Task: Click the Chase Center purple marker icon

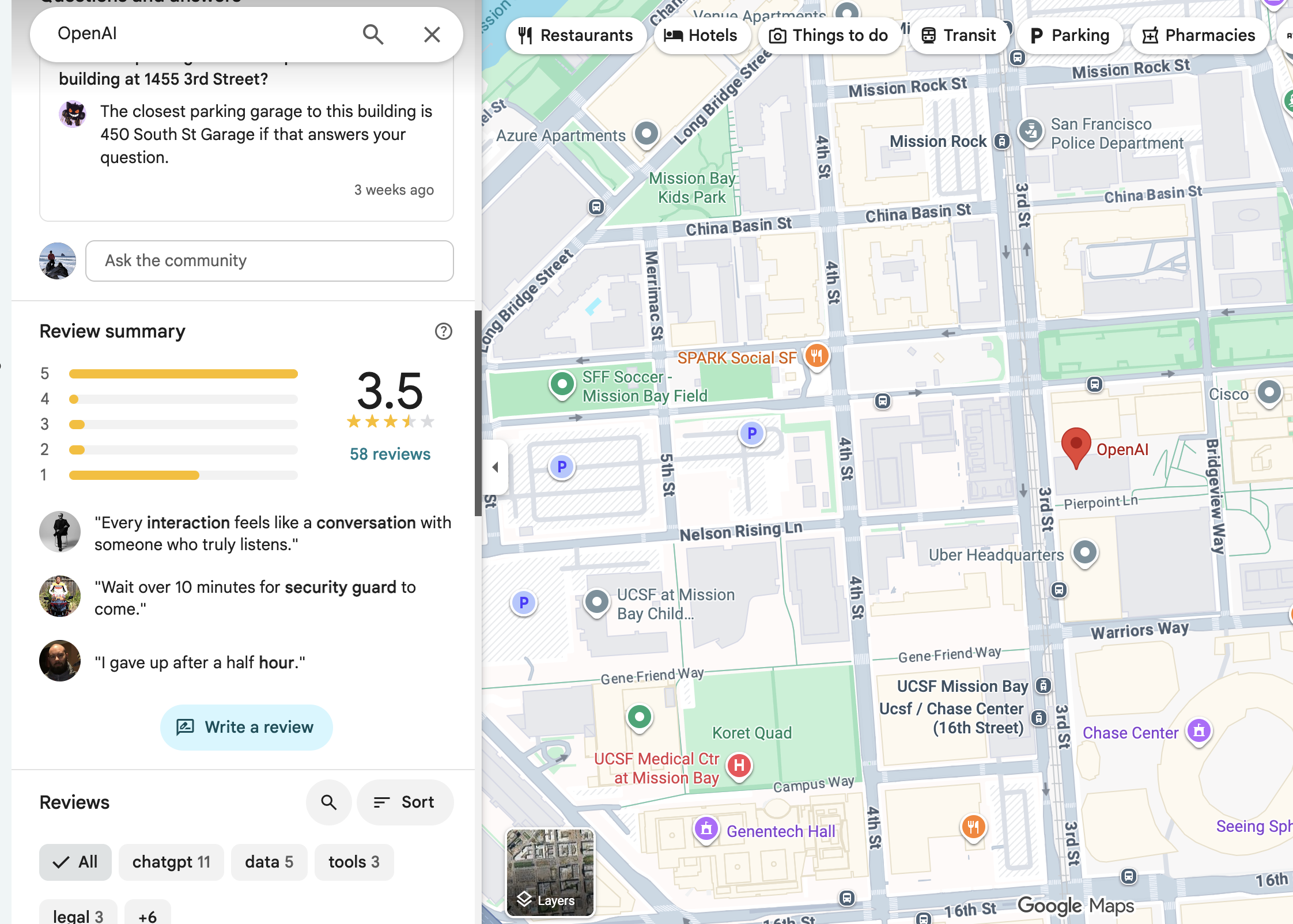Action: point(1199,732)
